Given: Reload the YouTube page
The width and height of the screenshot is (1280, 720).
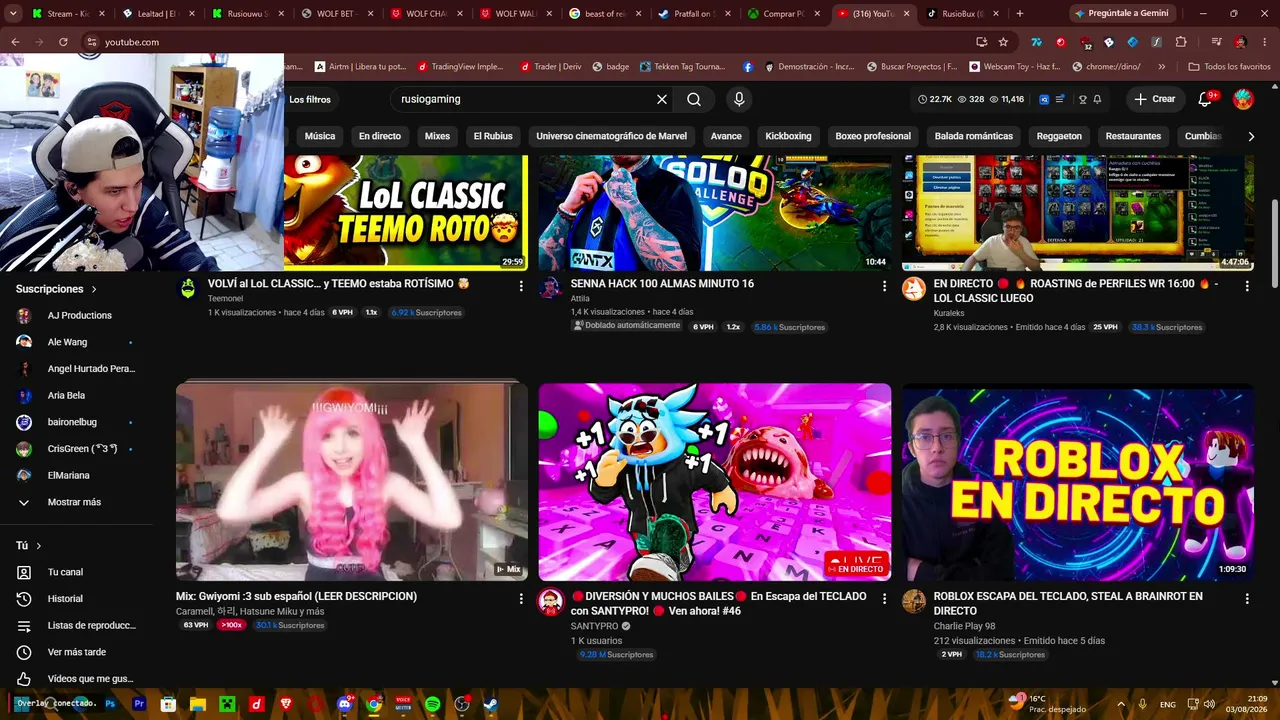Looking at the screenshot, I should coord(63,42).
